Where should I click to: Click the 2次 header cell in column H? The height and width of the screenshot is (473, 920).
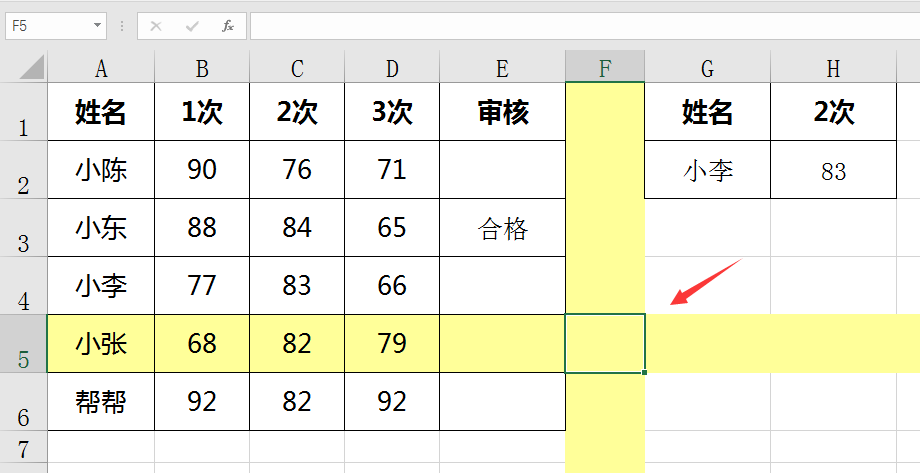pos(834,112)
